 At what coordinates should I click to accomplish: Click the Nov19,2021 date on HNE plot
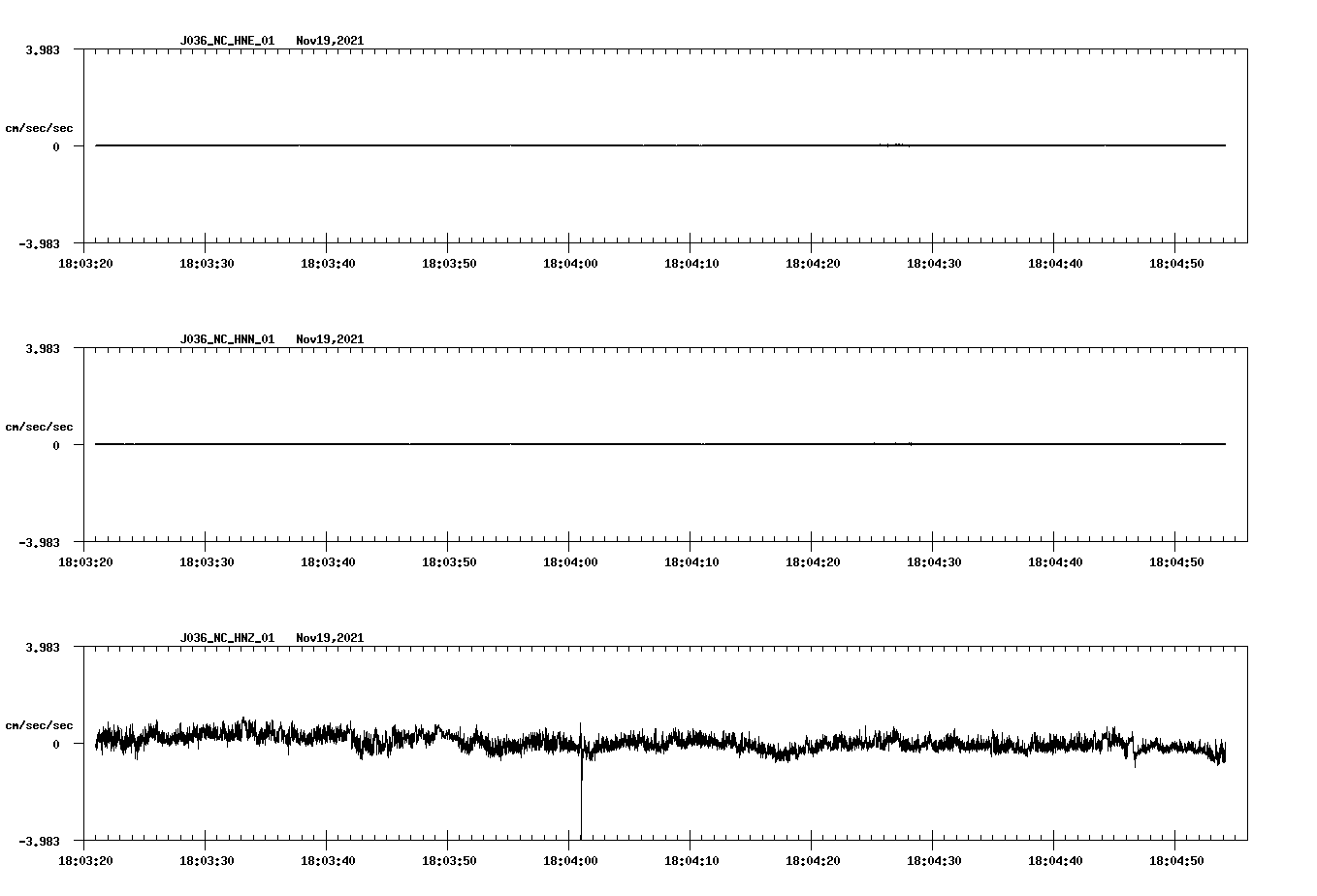[330, 41]
